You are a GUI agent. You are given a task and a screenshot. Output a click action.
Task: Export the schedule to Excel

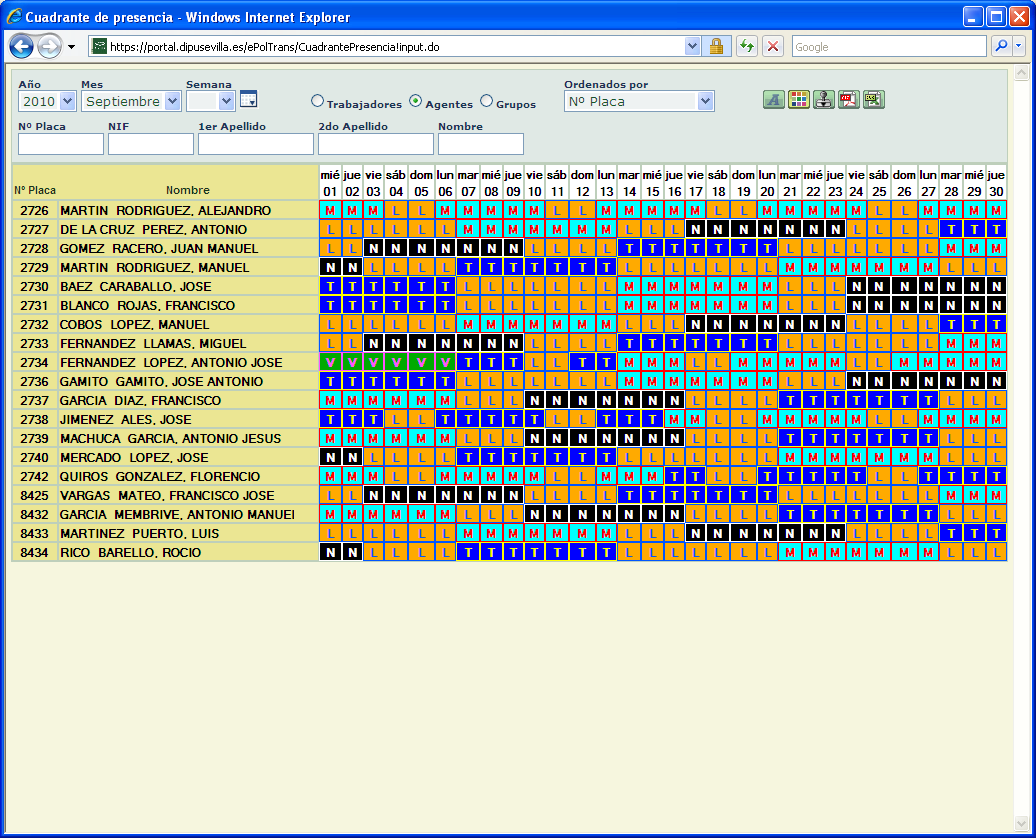(873, 99)
